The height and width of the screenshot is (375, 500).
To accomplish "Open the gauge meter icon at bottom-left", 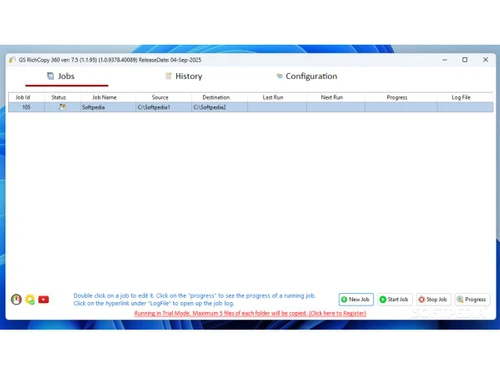I will click(x=16, y=299).
